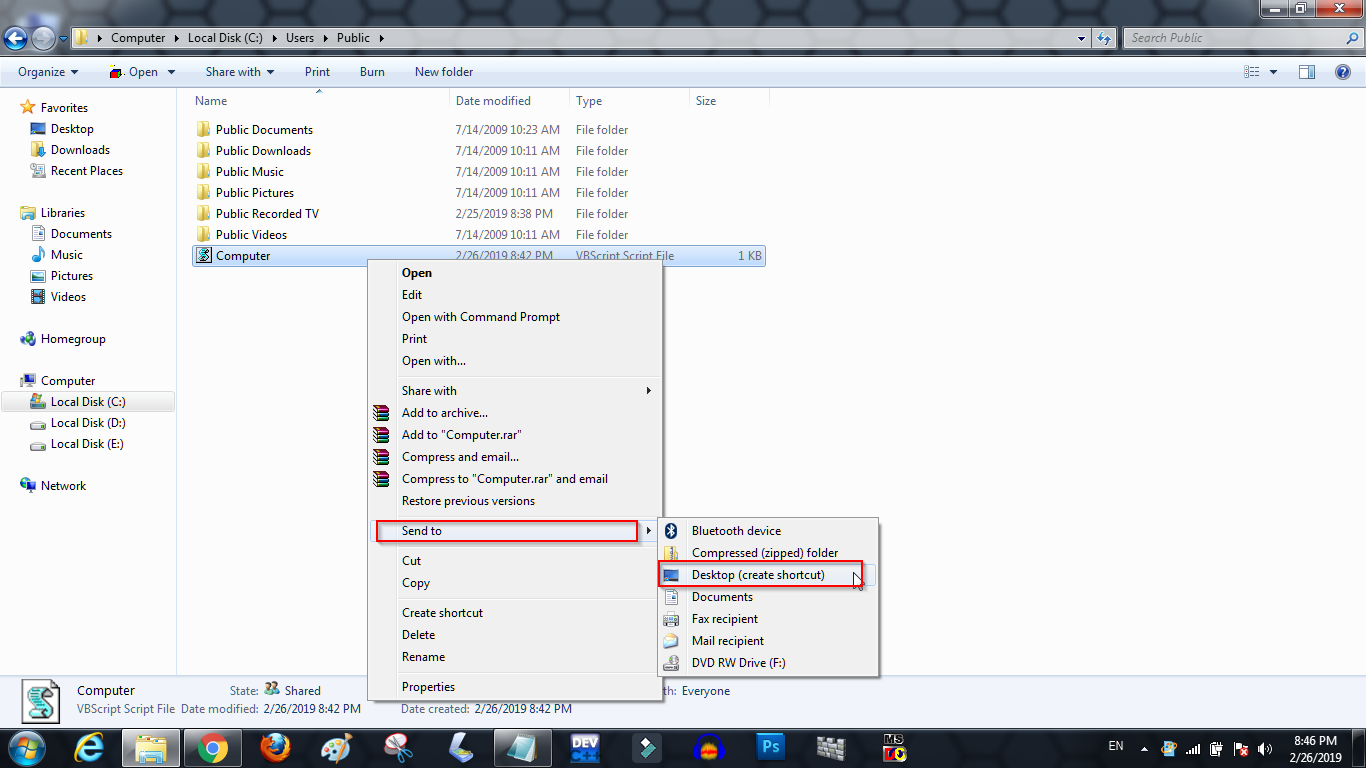Viewport: 1366px width, 768px height.
Task: Open Google Chrome from the taskbar
Action: (212, 748)
